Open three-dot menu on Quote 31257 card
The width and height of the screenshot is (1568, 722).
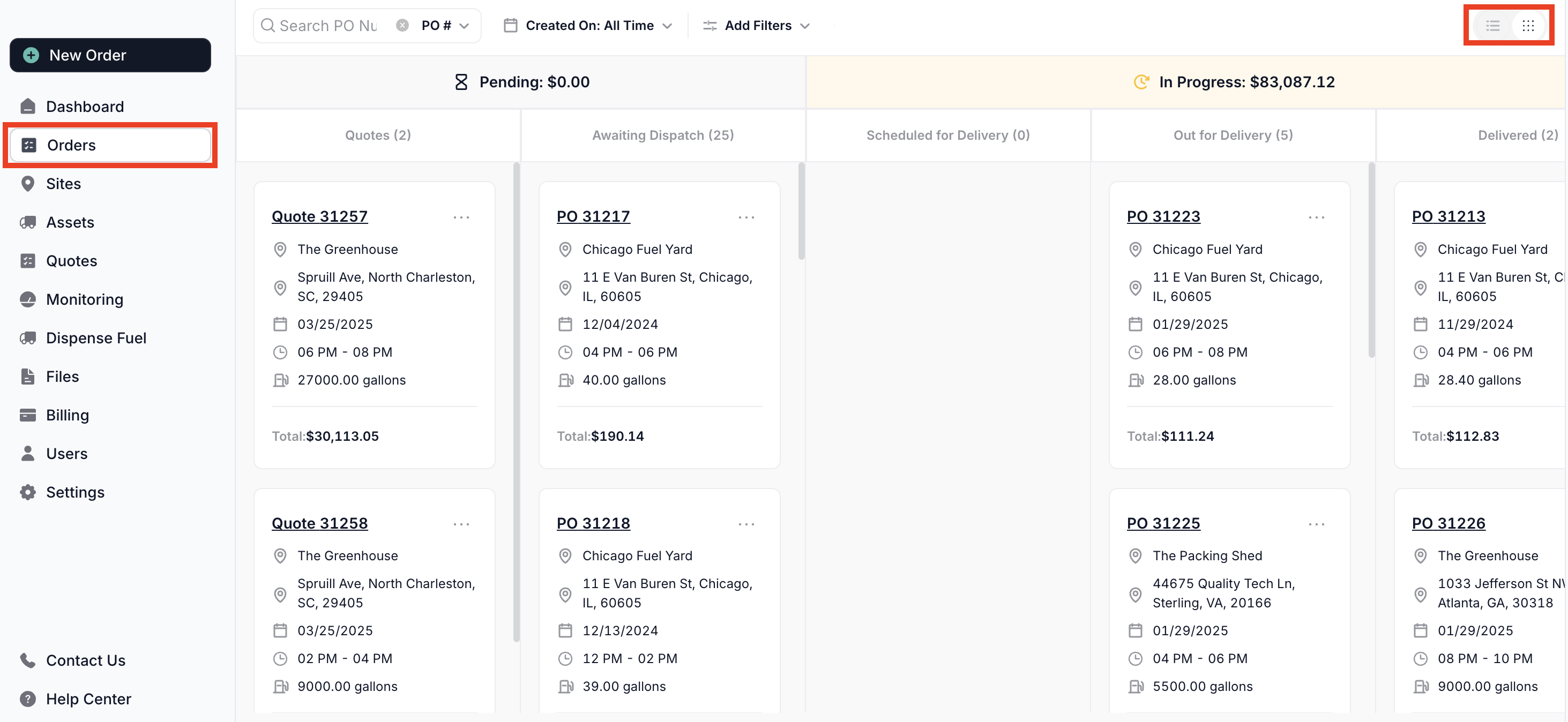[461, 217]
